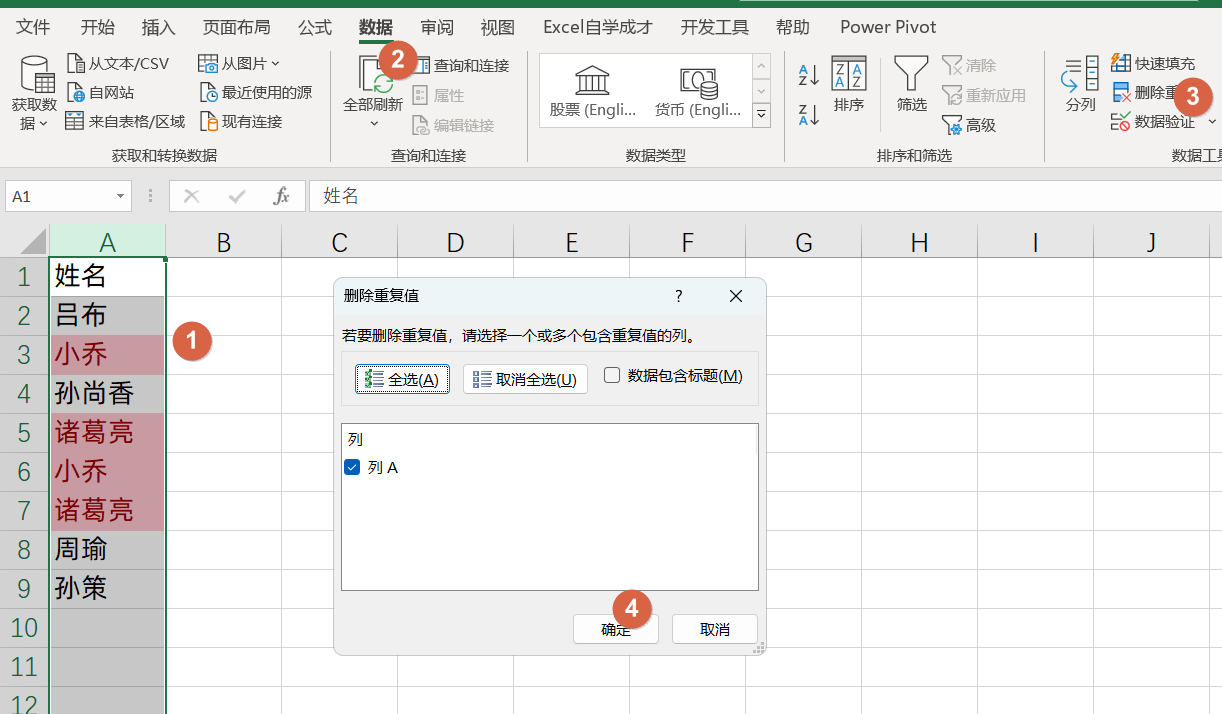The width and height of the screenshot is (1222, 714).
Task: Click 自网站 (From Web) icon
Action: (x=76, y=93)
